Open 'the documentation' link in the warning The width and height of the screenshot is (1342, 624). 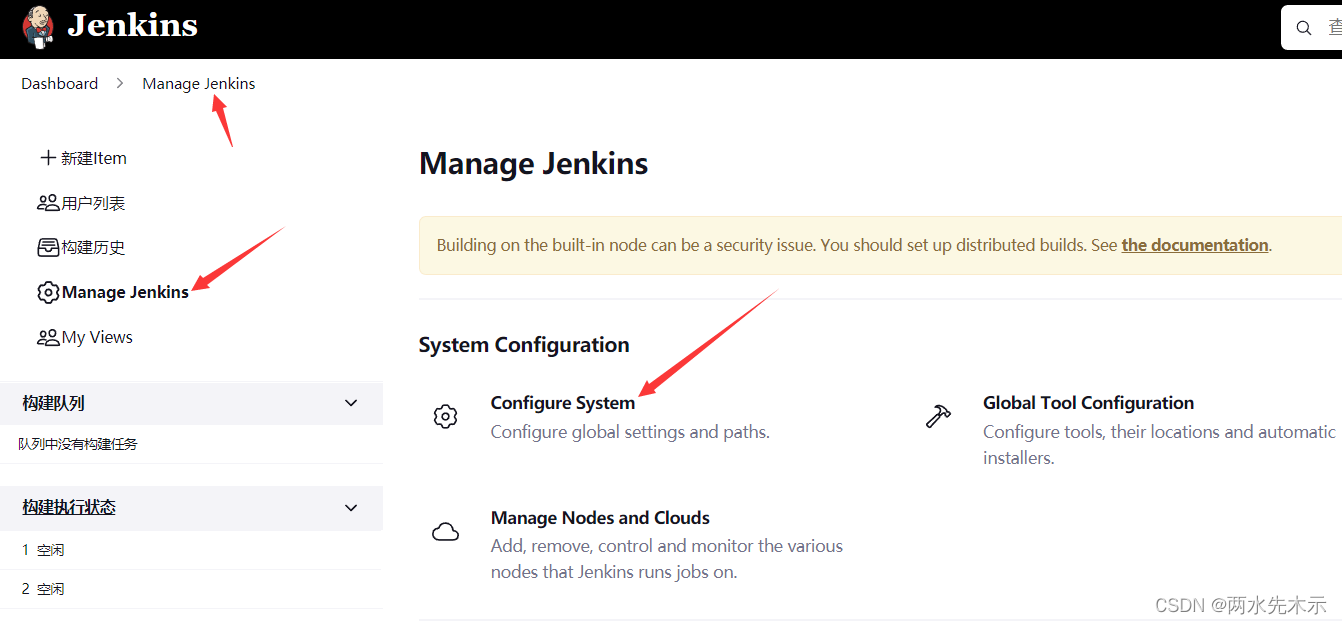coord(1194,244)
